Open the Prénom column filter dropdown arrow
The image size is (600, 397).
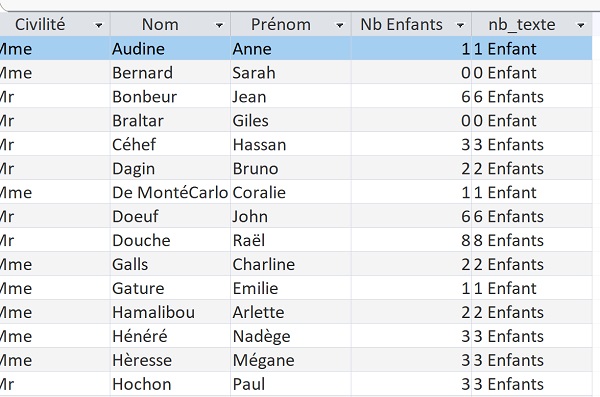click(x=339, y=25)
